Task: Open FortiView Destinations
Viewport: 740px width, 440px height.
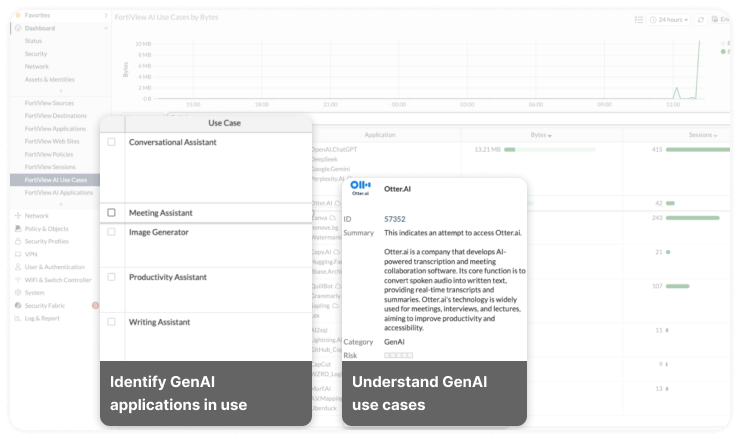Action: pos(56,116)
